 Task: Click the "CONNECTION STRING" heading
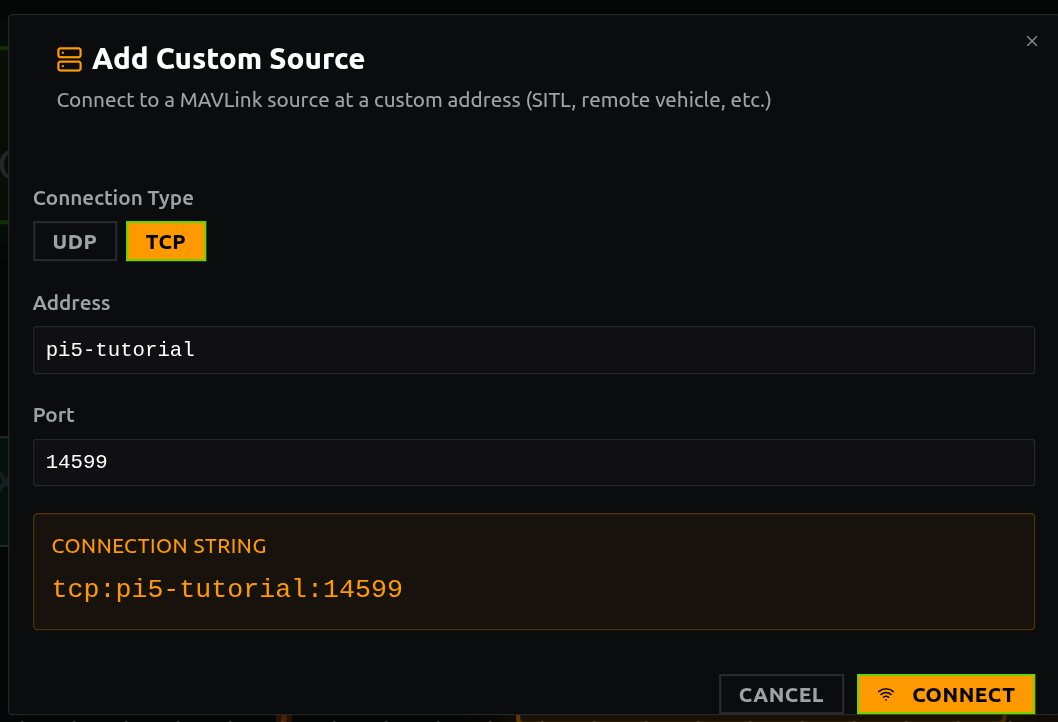click(159, 546)
